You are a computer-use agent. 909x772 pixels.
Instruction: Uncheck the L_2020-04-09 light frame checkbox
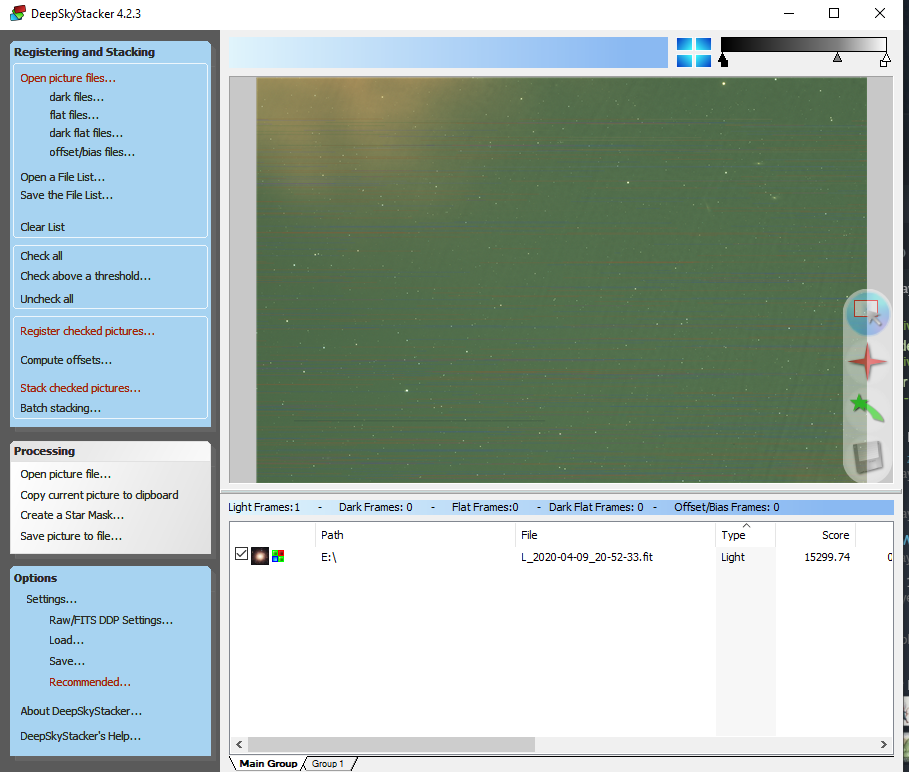(242, 554)
